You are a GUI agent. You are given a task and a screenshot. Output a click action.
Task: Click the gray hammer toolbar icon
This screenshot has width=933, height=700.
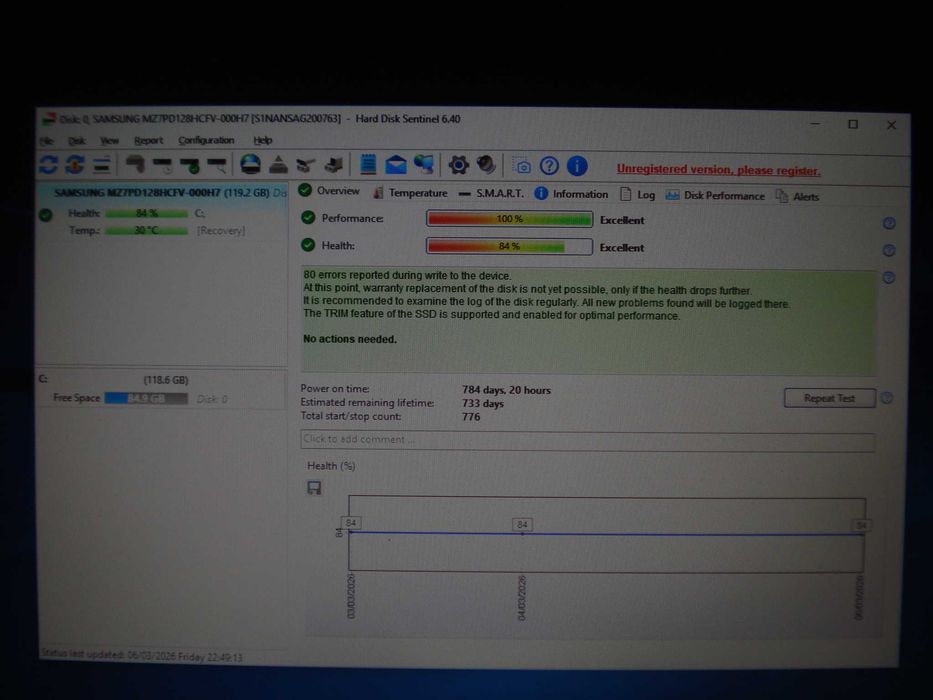(135, 164)
